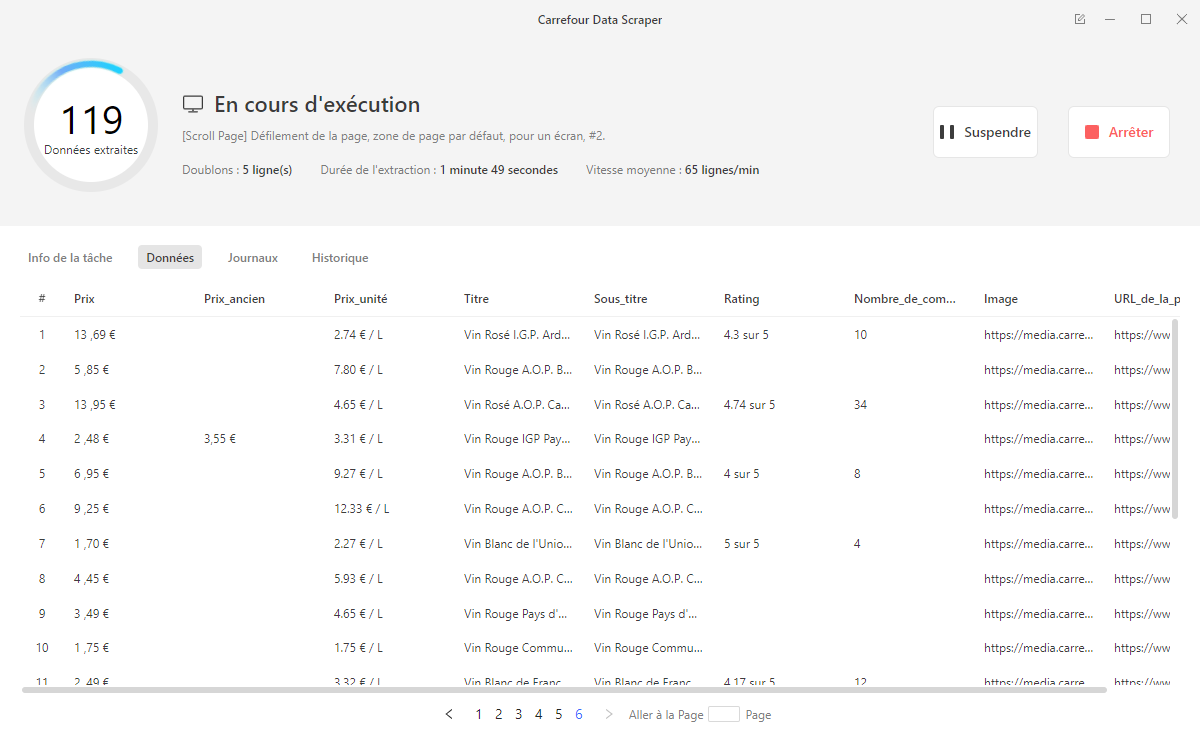Minimize the Carrefour Data Scraper window
The image size is (1200, 734).
(x=1110, y=19)
